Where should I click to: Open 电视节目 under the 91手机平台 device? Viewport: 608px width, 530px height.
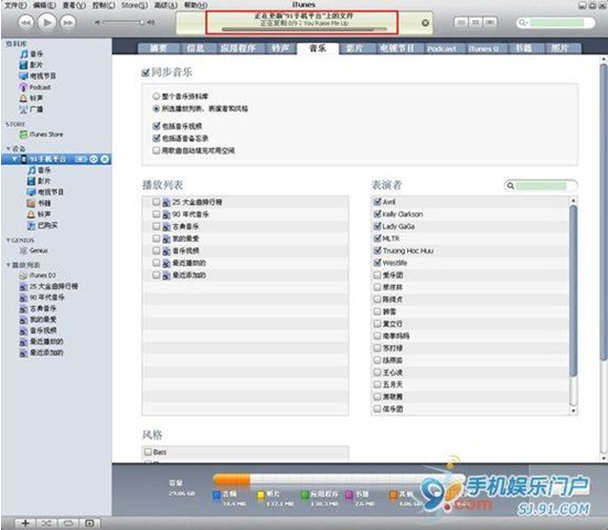coord(45,192)
